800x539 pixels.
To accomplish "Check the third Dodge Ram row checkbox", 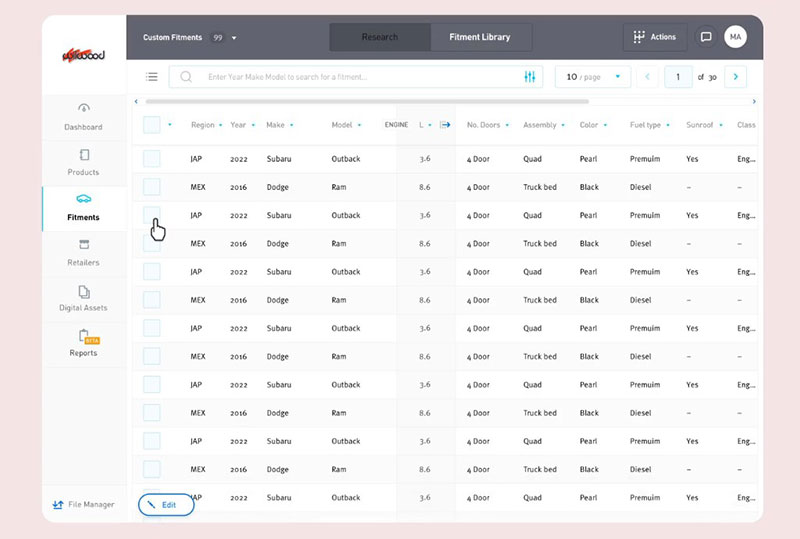I will 152,300.
